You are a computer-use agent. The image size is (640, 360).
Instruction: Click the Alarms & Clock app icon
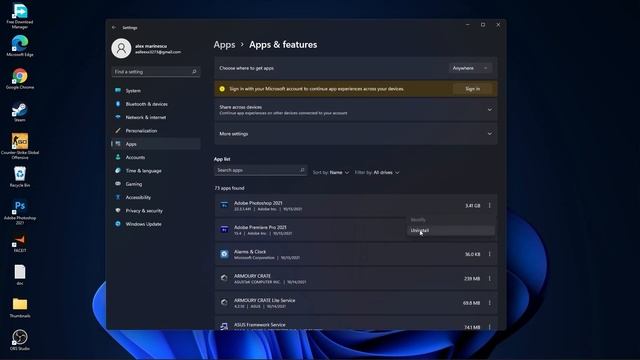click(224, 254)
